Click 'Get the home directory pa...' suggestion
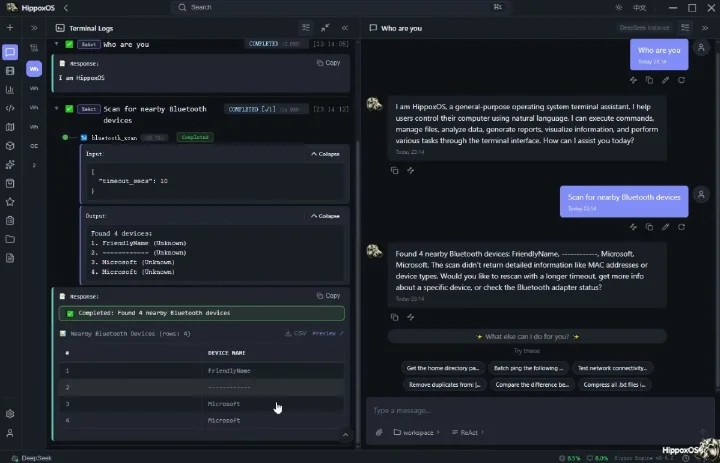 443,368
